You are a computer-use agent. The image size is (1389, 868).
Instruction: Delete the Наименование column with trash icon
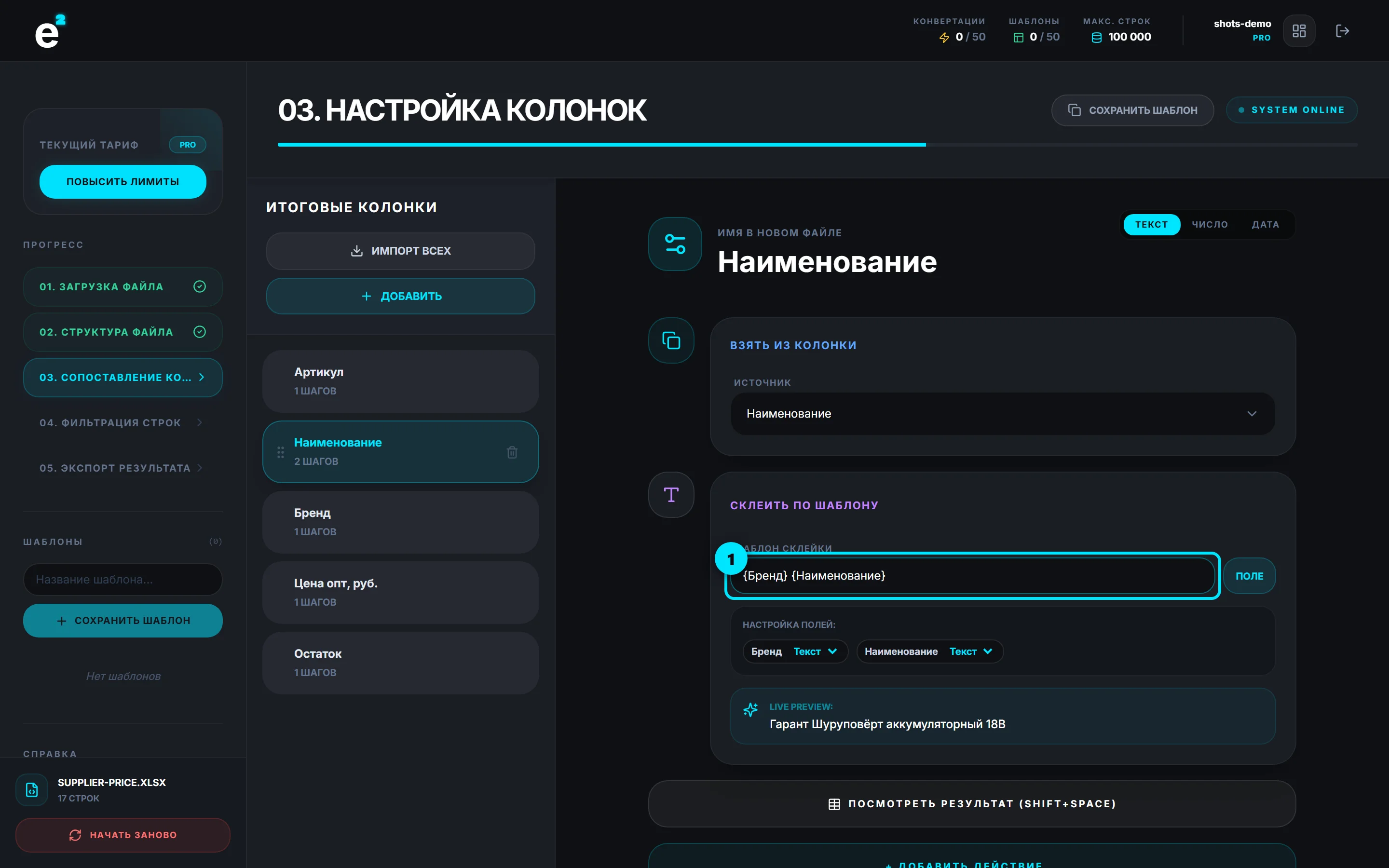point(512,452)
